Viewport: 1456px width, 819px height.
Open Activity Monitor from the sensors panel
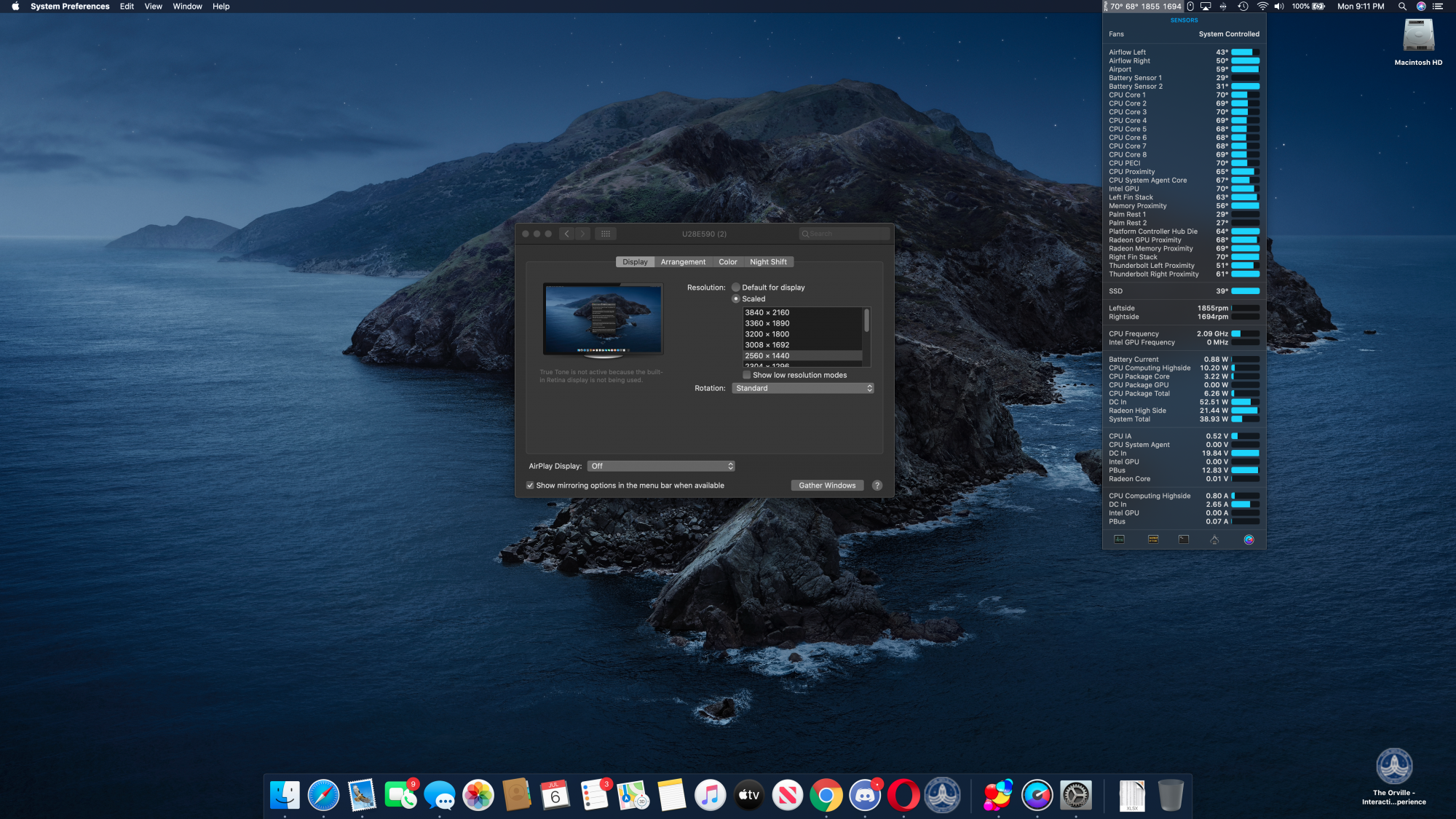[x=1119, y=539]
